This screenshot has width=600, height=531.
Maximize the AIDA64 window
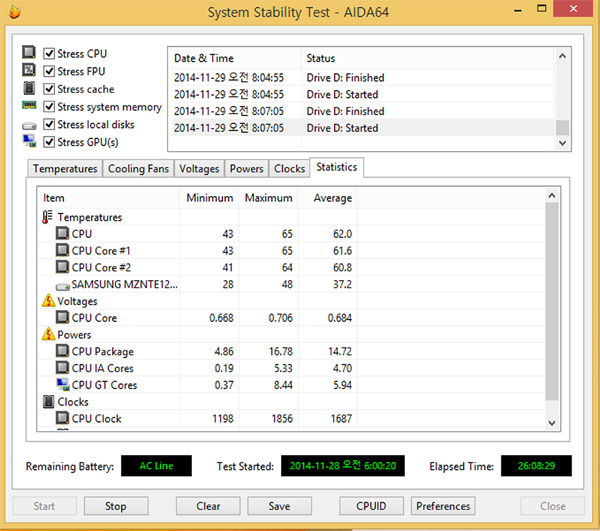click(x=541, y=8)
